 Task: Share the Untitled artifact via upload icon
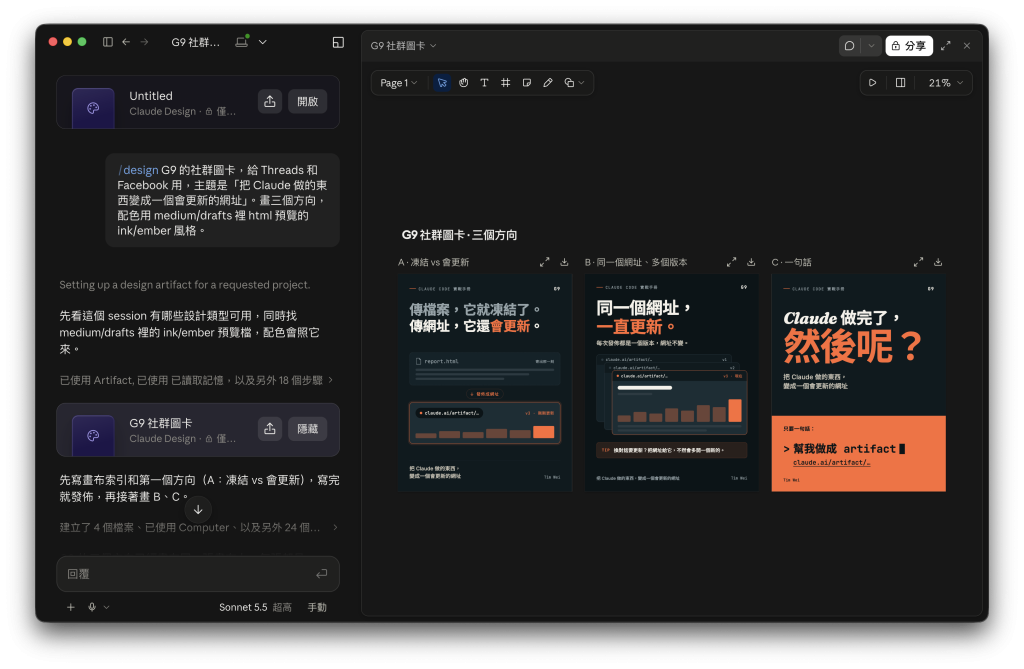pyautogui.click(x=270, y=101)
